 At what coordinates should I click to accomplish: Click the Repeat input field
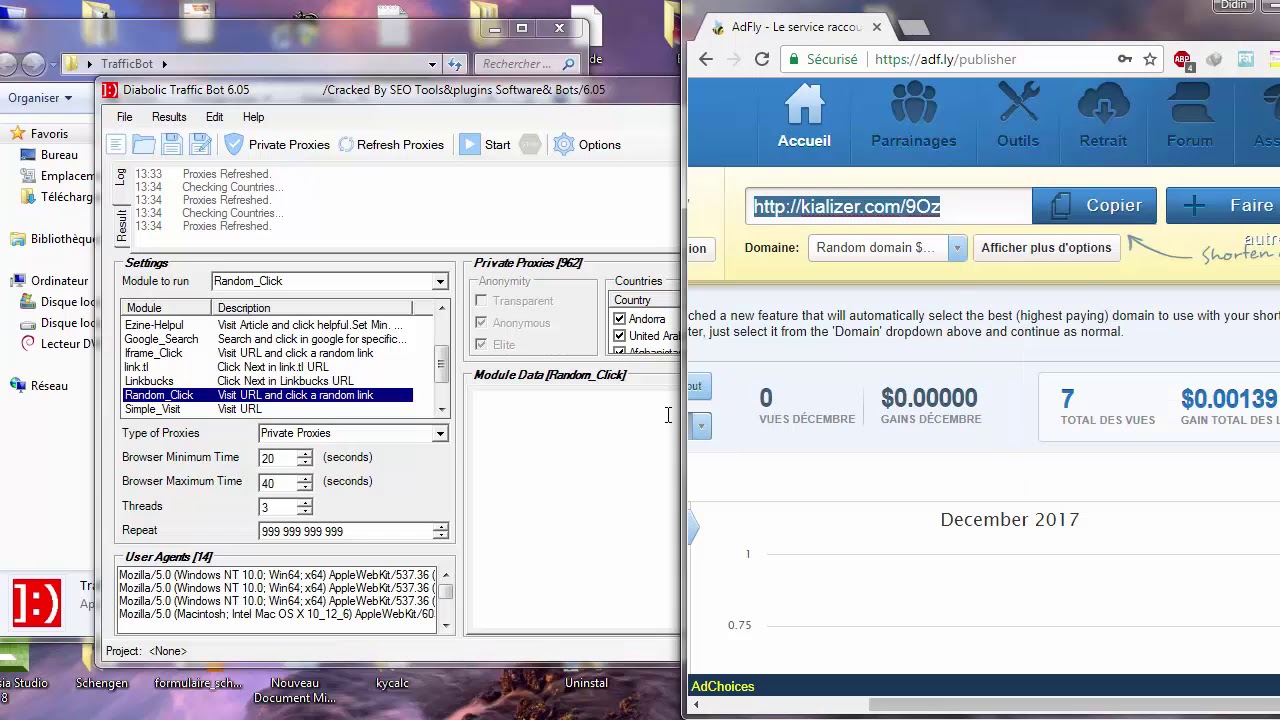[x=345, y=531]
